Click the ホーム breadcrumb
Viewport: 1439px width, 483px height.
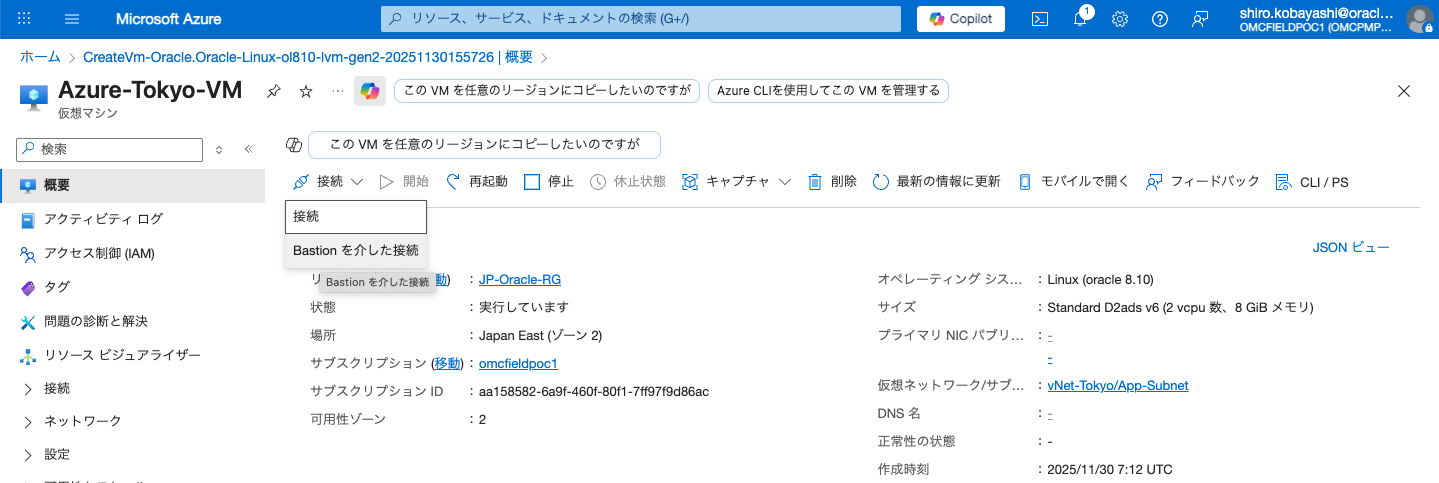40,57
